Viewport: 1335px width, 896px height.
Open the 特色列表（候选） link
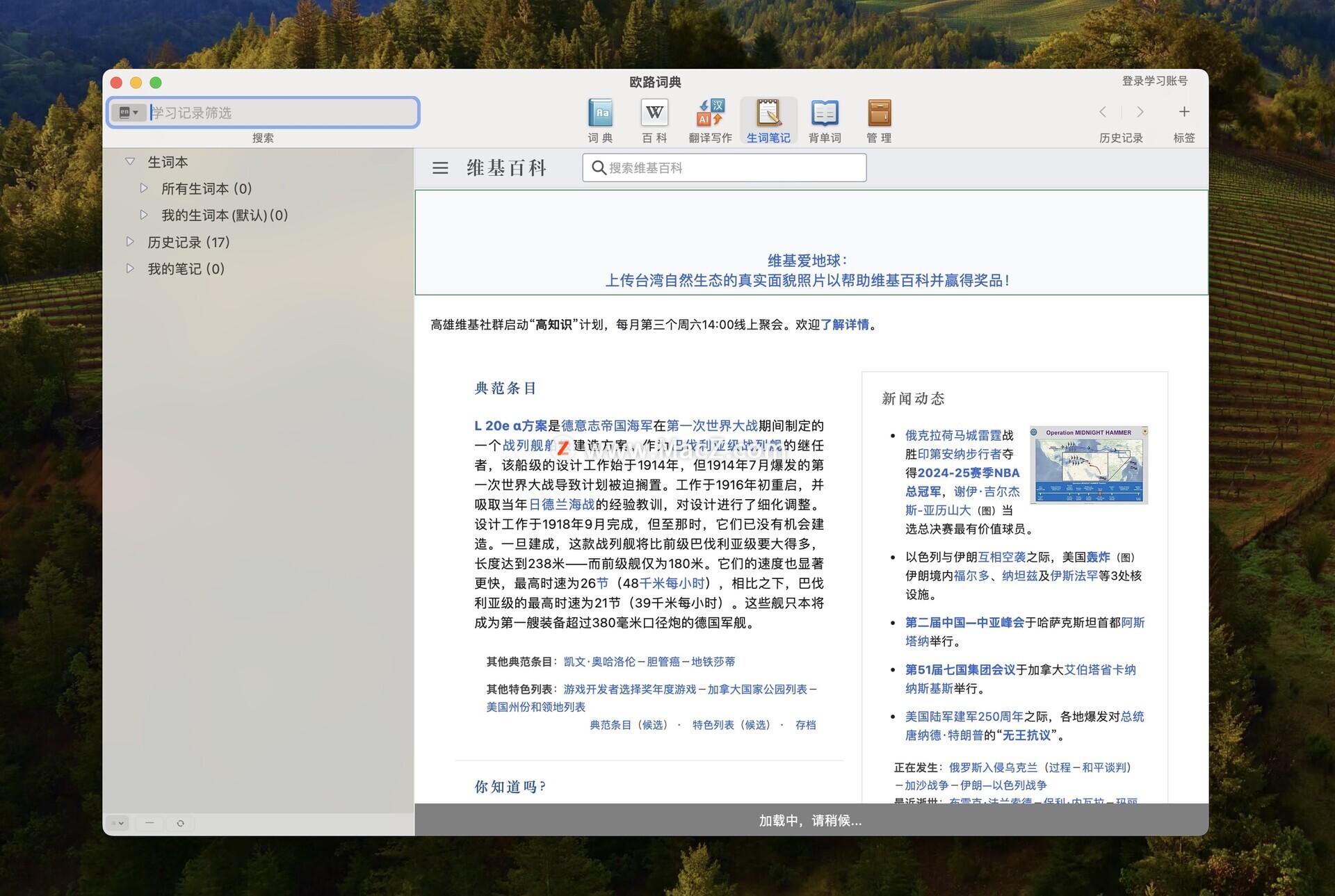pos(731,725)
